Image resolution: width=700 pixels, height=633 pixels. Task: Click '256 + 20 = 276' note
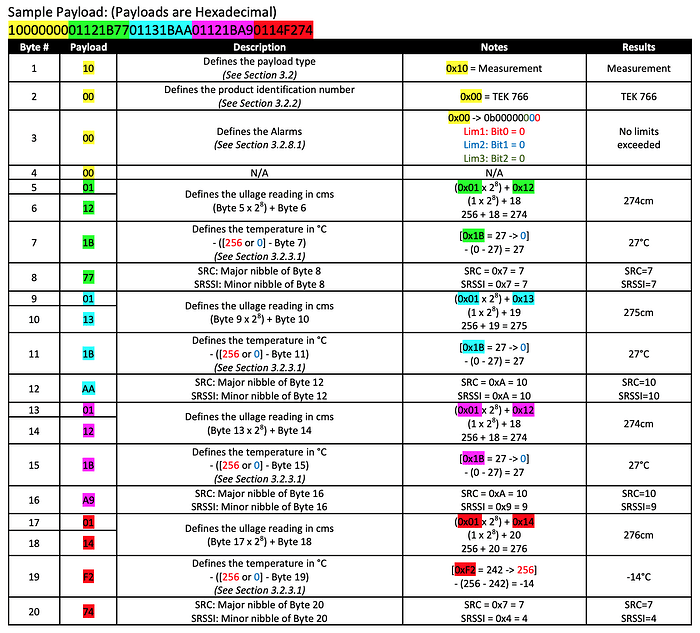click(x=494, y=548)
